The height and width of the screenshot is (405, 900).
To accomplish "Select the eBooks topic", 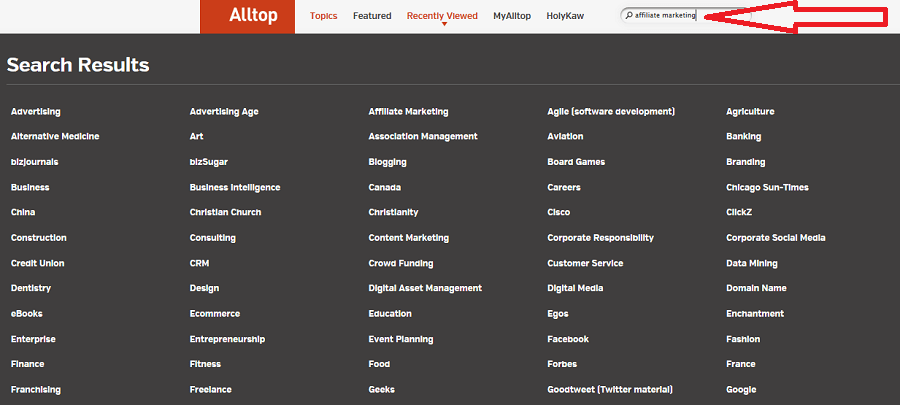I will [26, 314].
